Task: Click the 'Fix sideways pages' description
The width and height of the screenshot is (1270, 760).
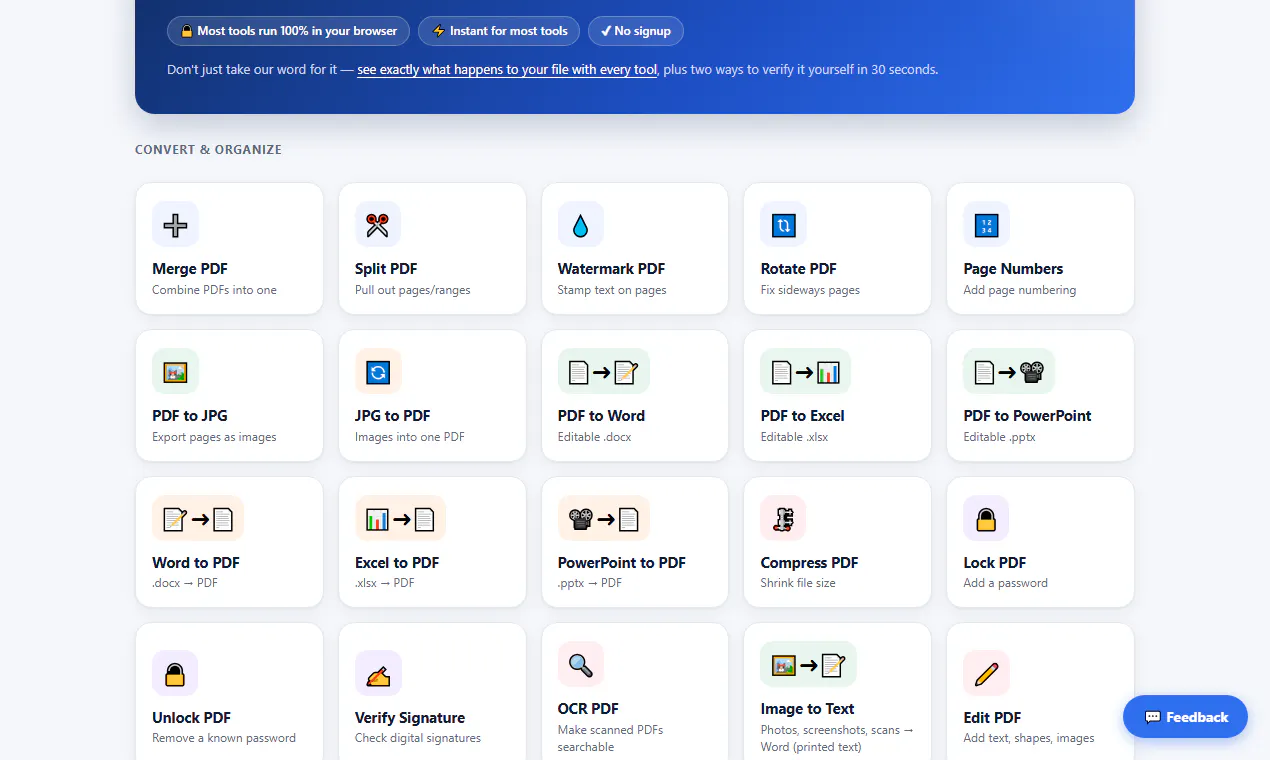Action: 810,290
